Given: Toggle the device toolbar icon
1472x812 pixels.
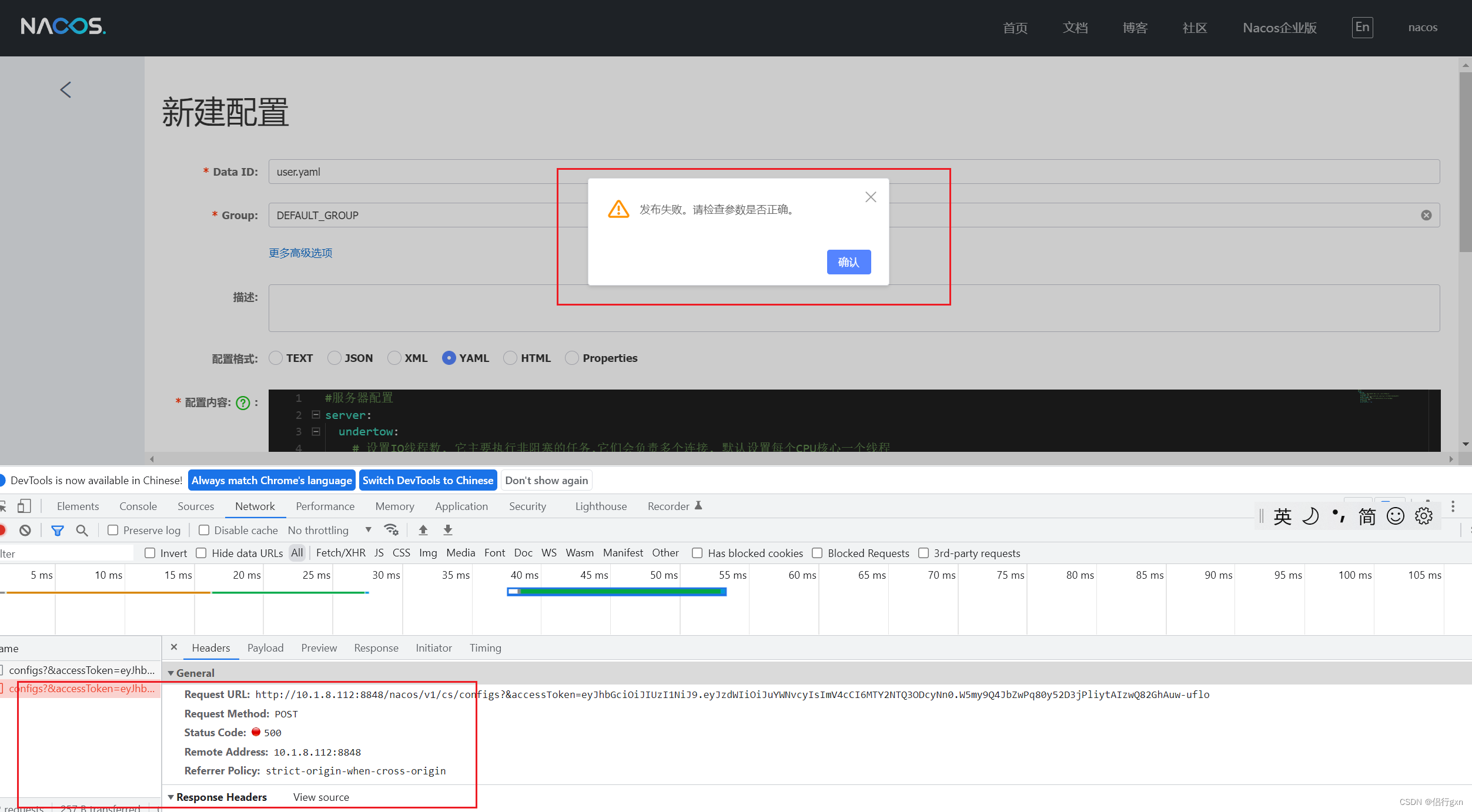Looking at the screenshot, I should click(24, 506).
